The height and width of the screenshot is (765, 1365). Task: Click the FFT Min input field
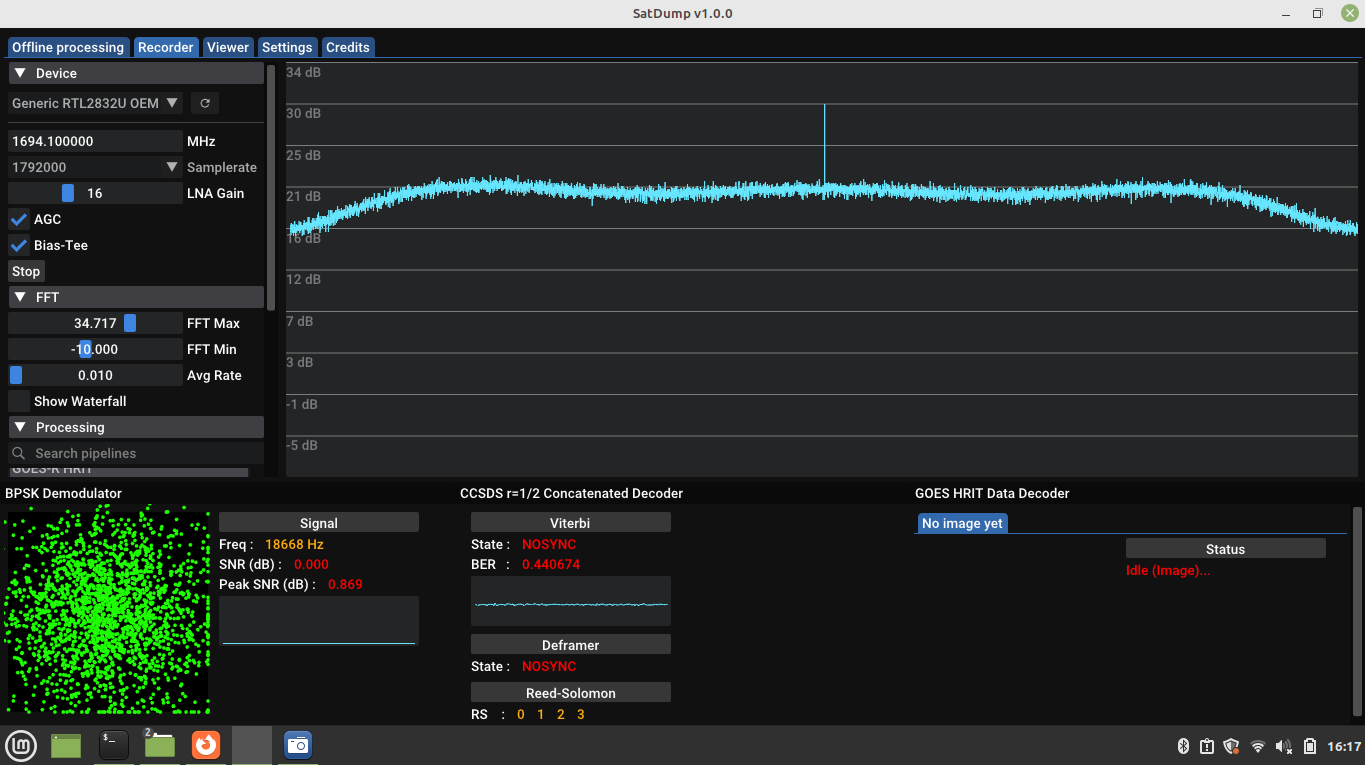coord(95,348)
